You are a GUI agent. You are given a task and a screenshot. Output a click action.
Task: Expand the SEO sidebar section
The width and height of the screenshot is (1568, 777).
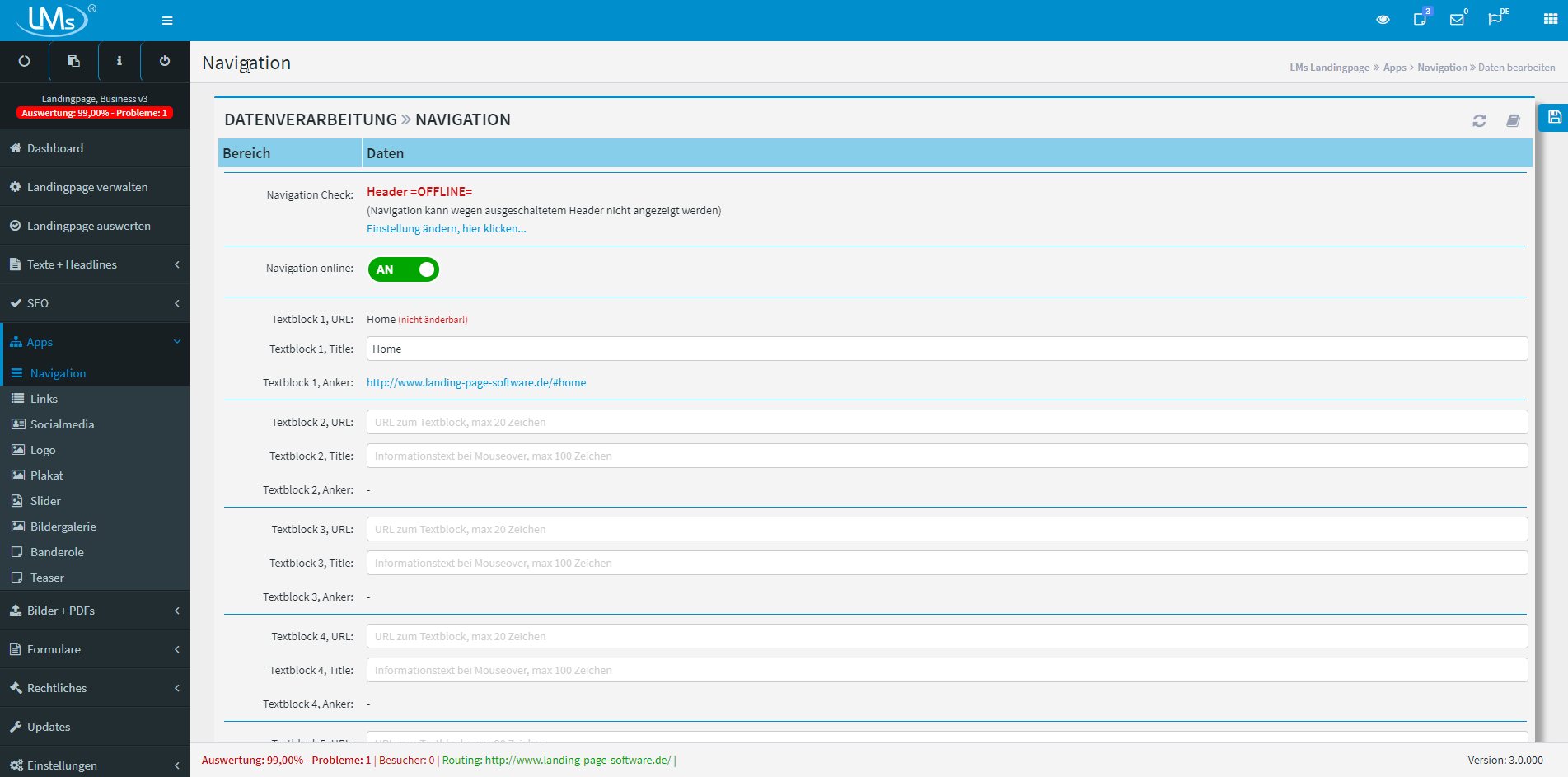(95, 303)
